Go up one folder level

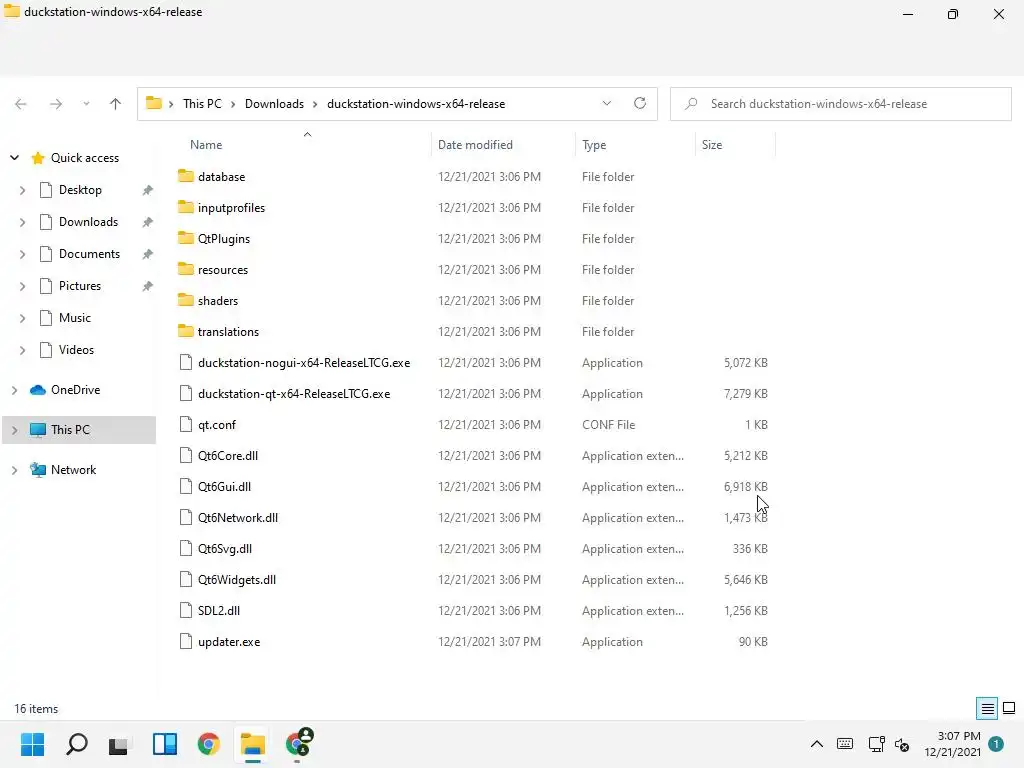(116, 104)
